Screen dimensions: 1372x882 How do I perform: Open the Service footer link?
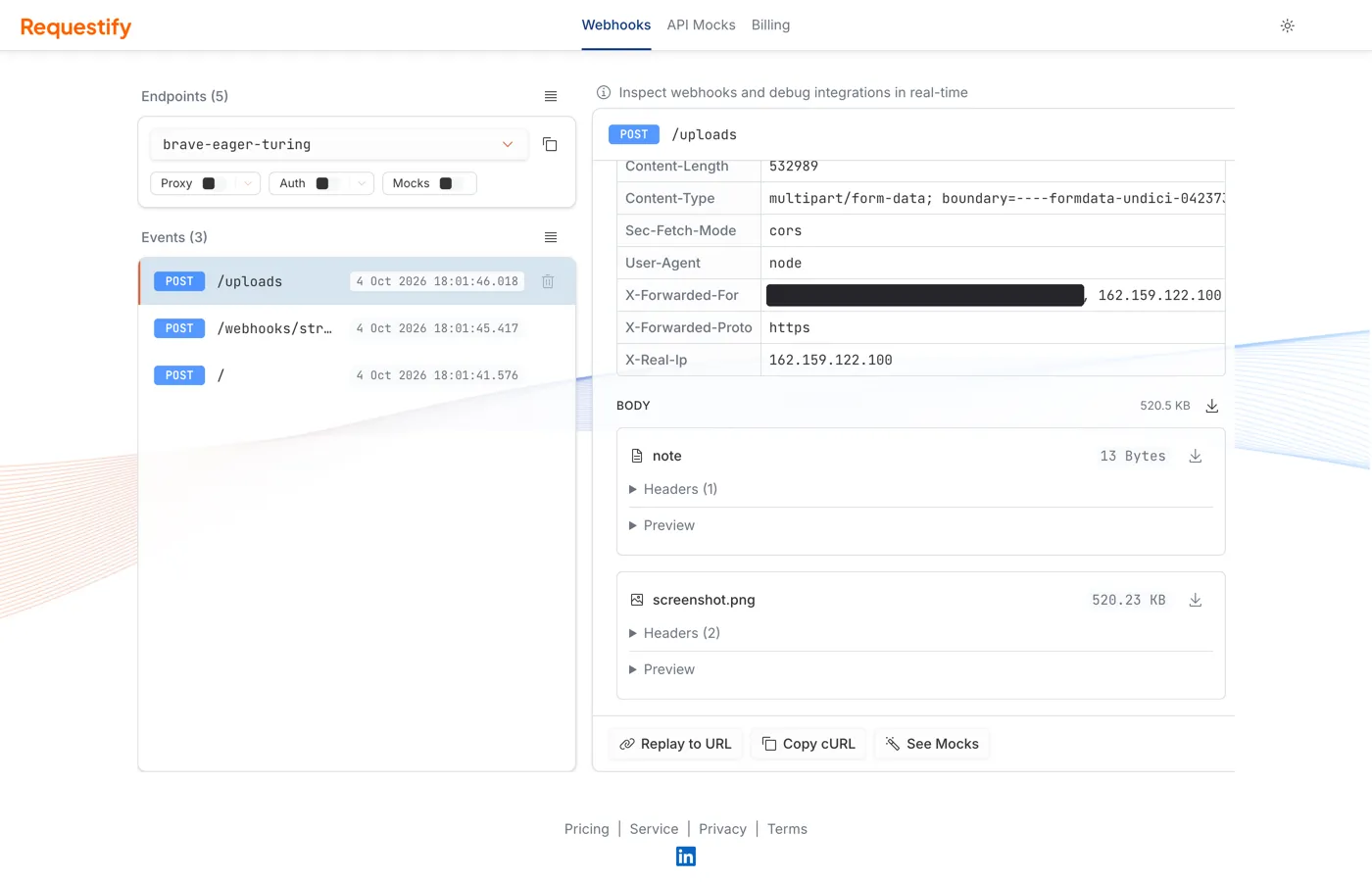(654, 829)
